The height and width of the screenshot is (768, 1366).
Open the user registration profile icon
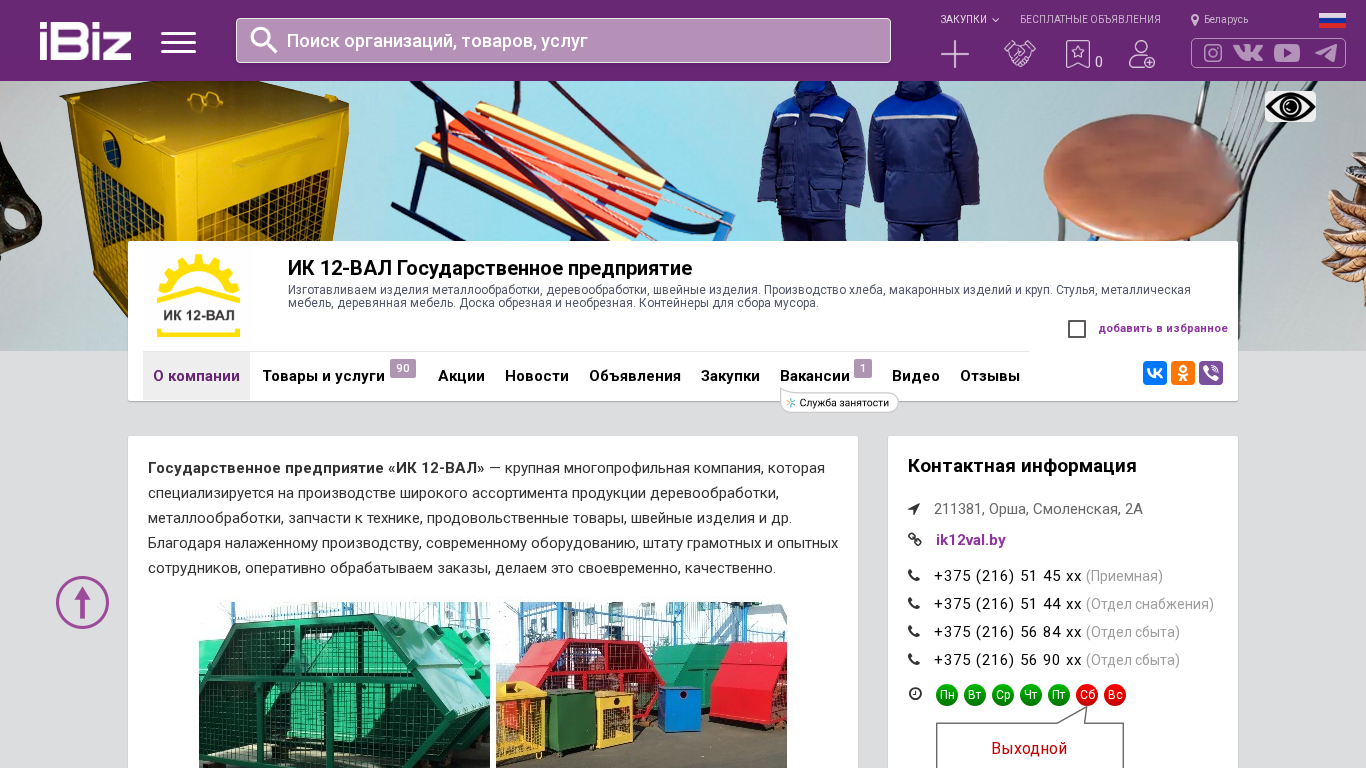[x=1142, y=54]
